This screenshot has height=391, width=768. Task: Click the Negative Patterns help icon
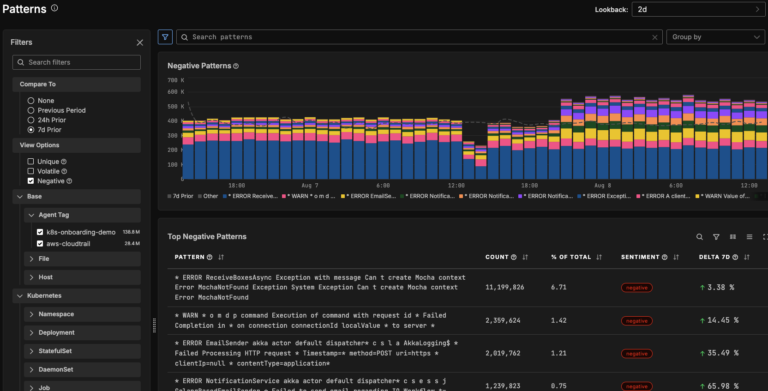point(236,66)
